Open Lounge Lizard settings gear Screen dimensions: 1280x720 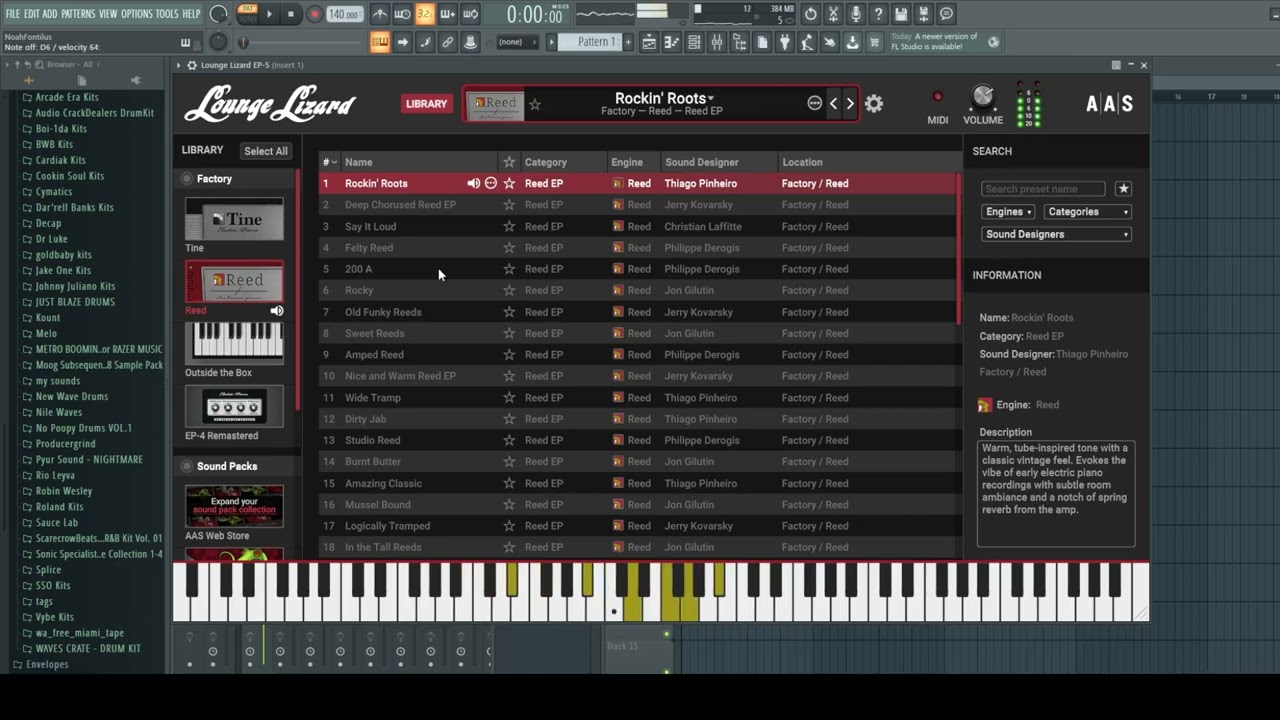(874, 103)
